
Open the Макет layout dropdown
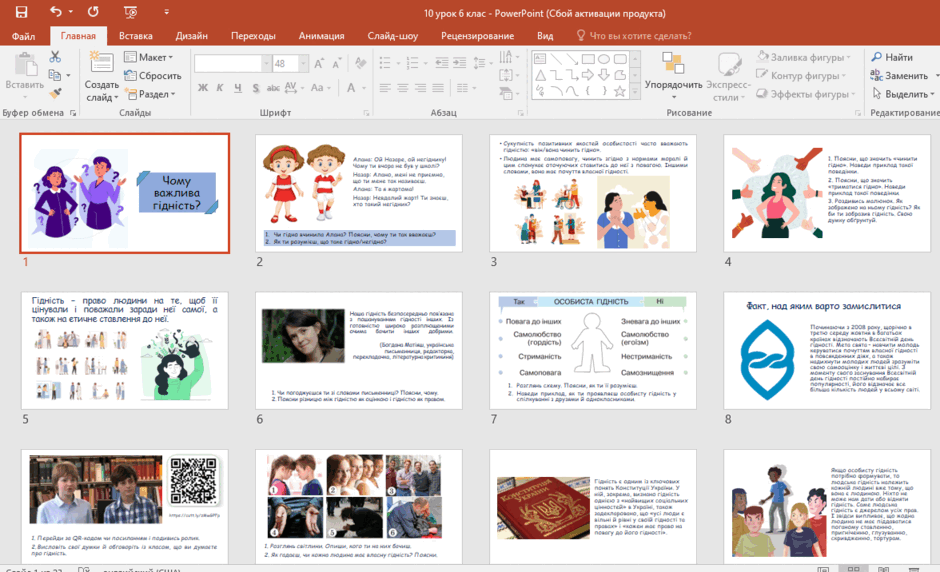pos(149,57)
